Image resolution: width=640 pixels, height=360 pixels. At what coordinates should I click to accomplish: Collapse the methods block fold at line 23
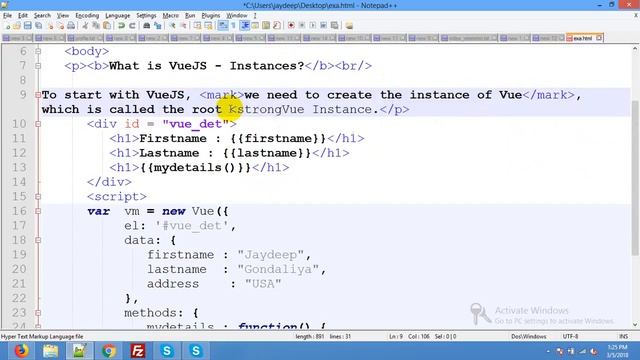point(38,313)
